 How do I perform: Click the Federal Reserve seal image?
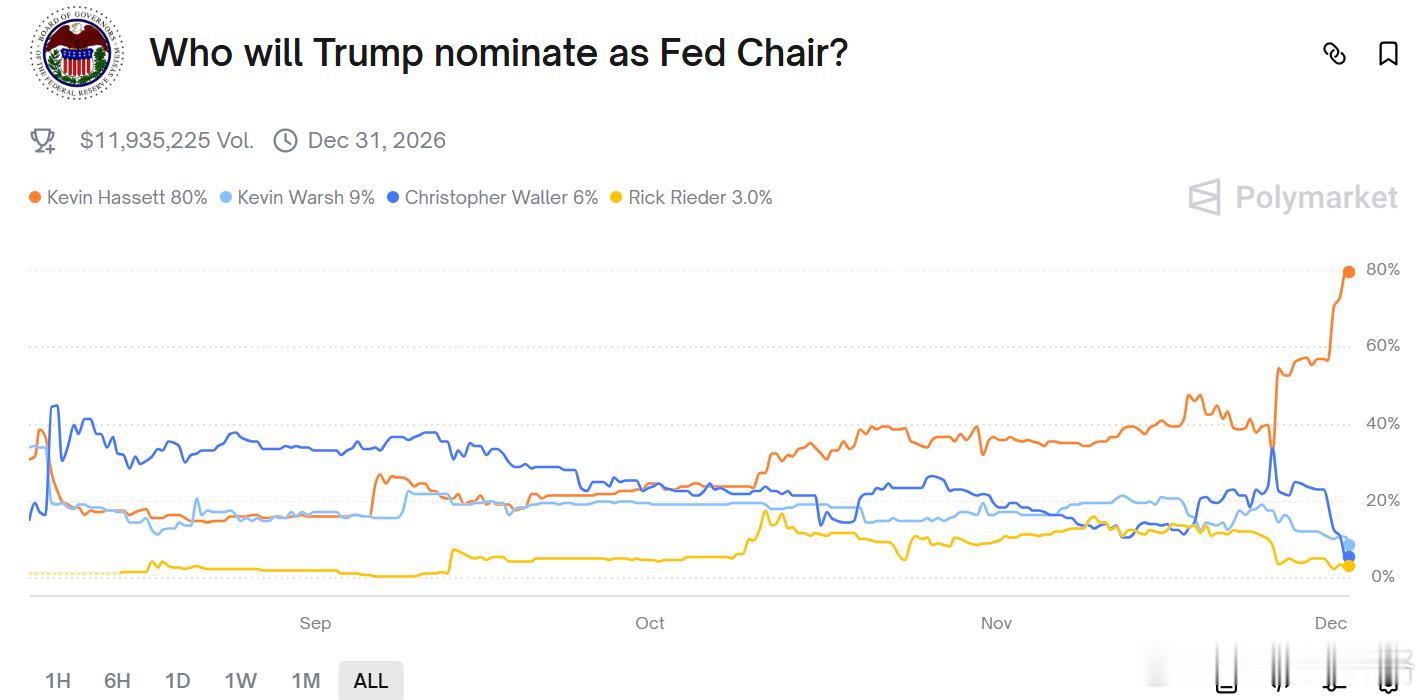pos(76,53)
